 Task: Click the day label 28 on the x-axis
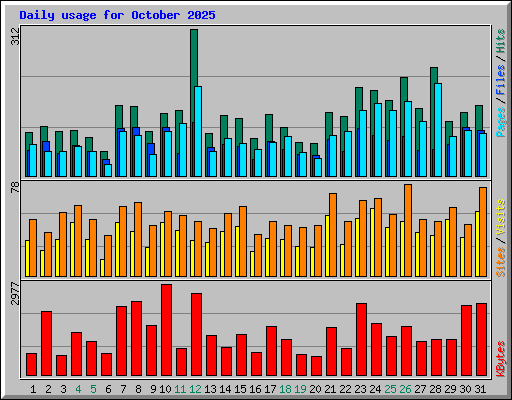435,389
